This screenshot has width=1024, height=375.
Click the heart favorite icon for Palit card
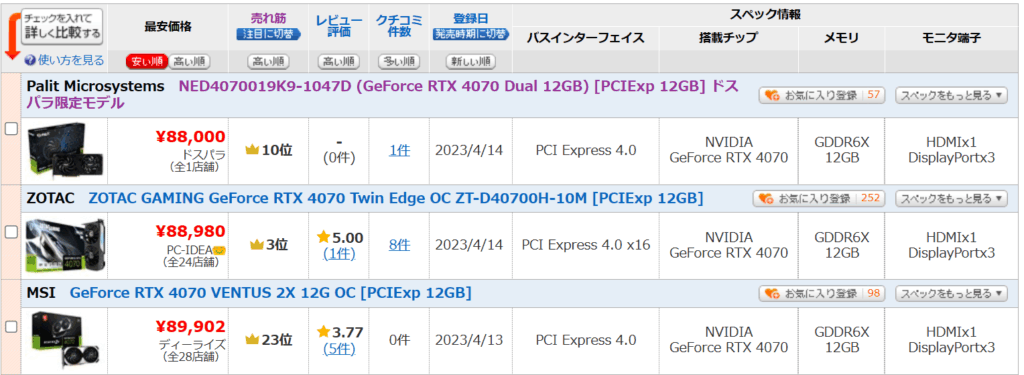pos(771,95)
